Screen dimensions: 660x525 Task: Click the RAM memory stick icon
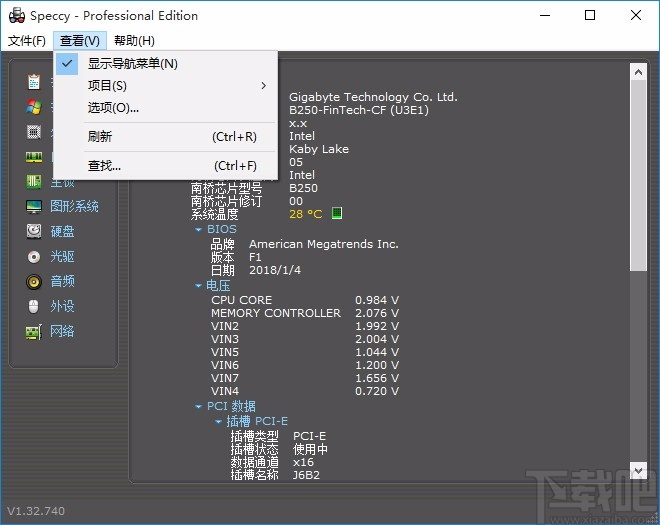click(x=34, y=157)
